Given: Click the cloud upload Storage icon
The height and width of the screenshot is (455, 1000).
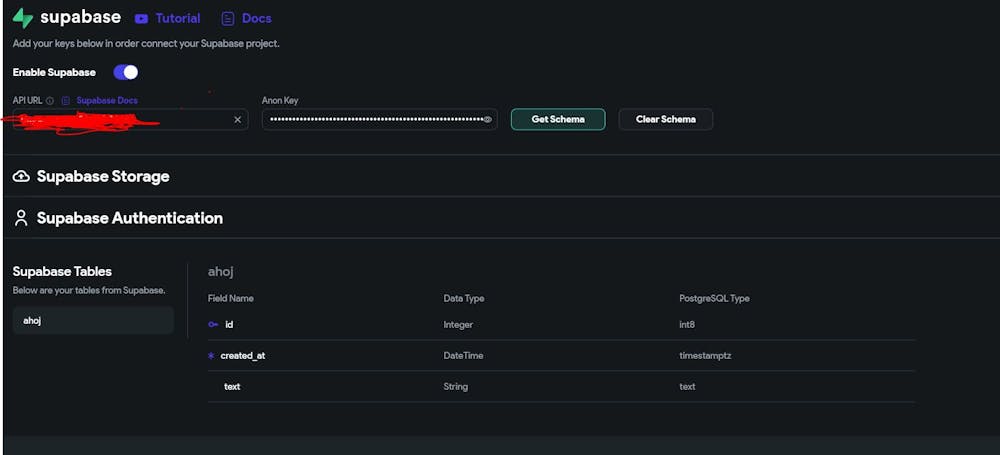Looking at the screenshot, I should click(21, 176).
